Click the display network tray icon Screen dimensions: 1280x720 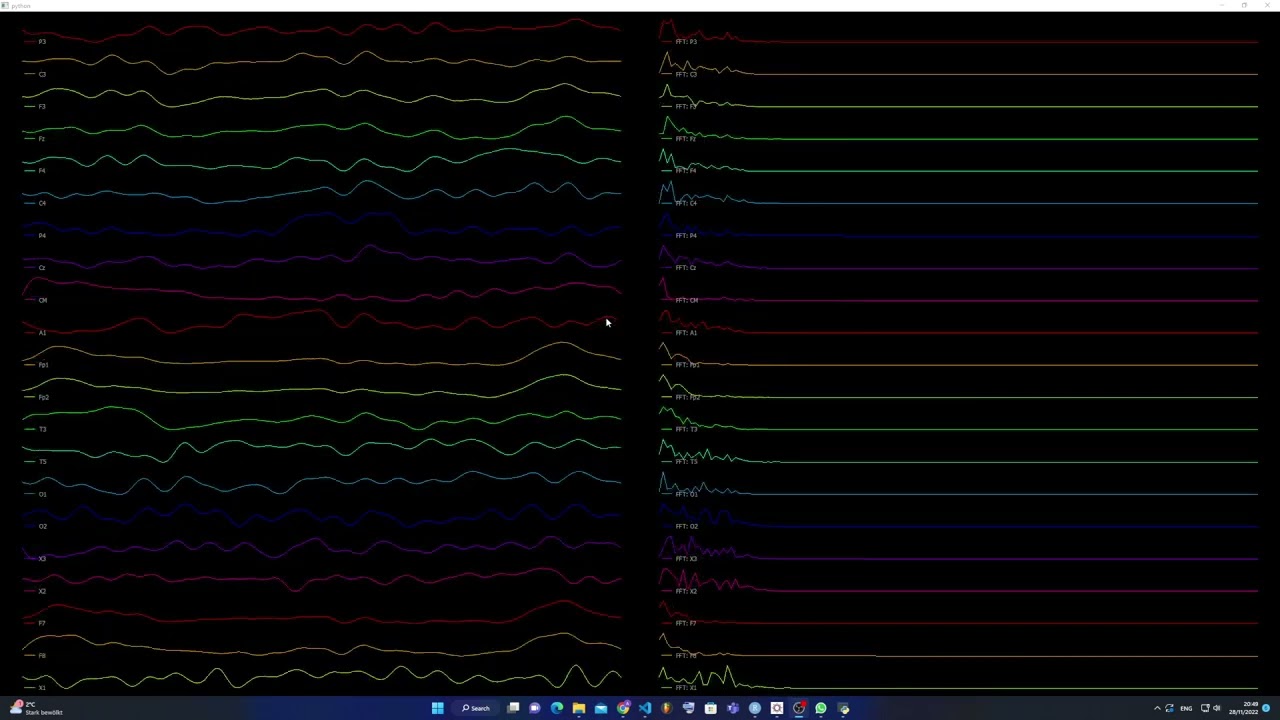pyautogui.click(x=1205, y=708)
